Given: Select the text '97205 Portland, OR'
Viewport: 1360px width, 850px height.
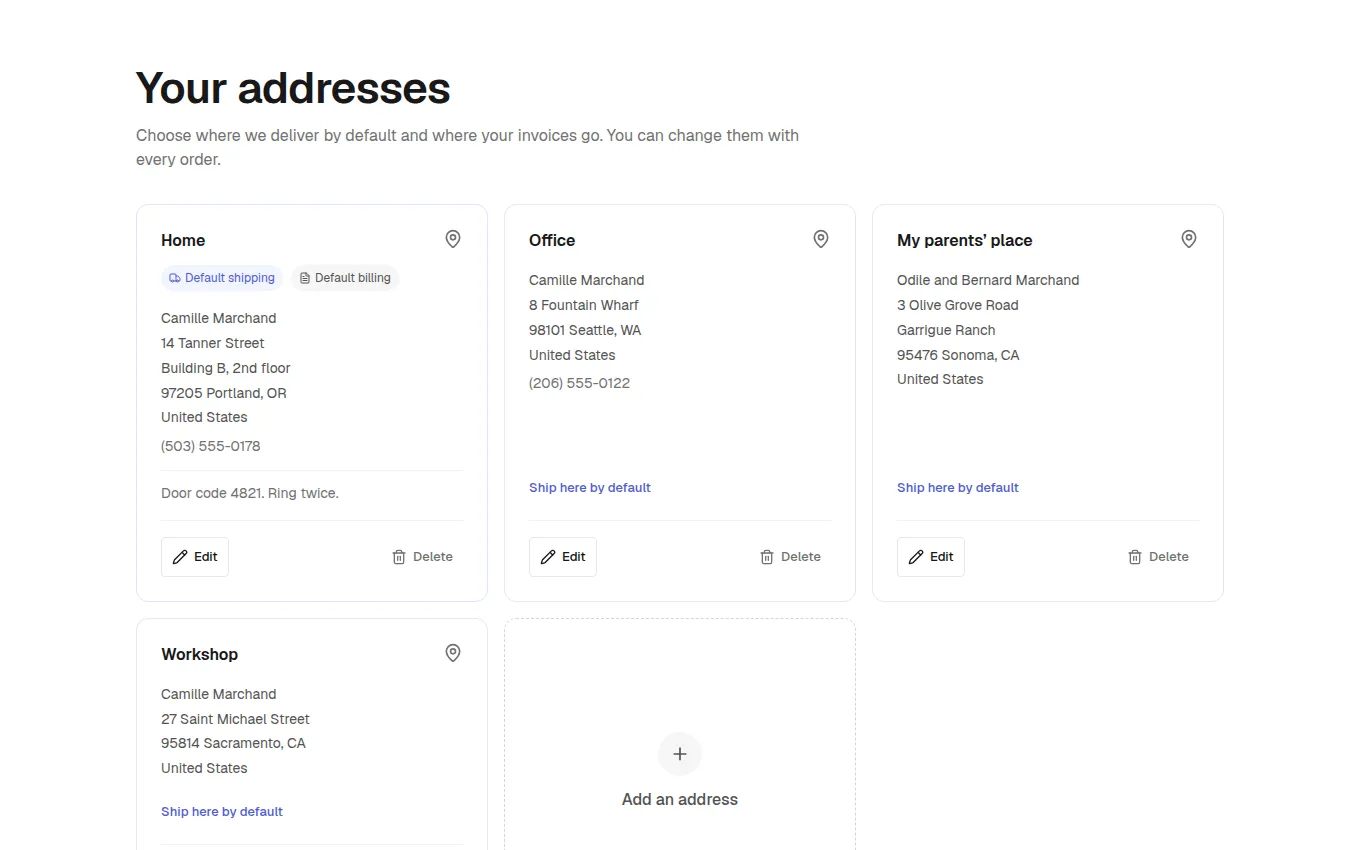Looking at the screenshot, I should pos(224,393).
